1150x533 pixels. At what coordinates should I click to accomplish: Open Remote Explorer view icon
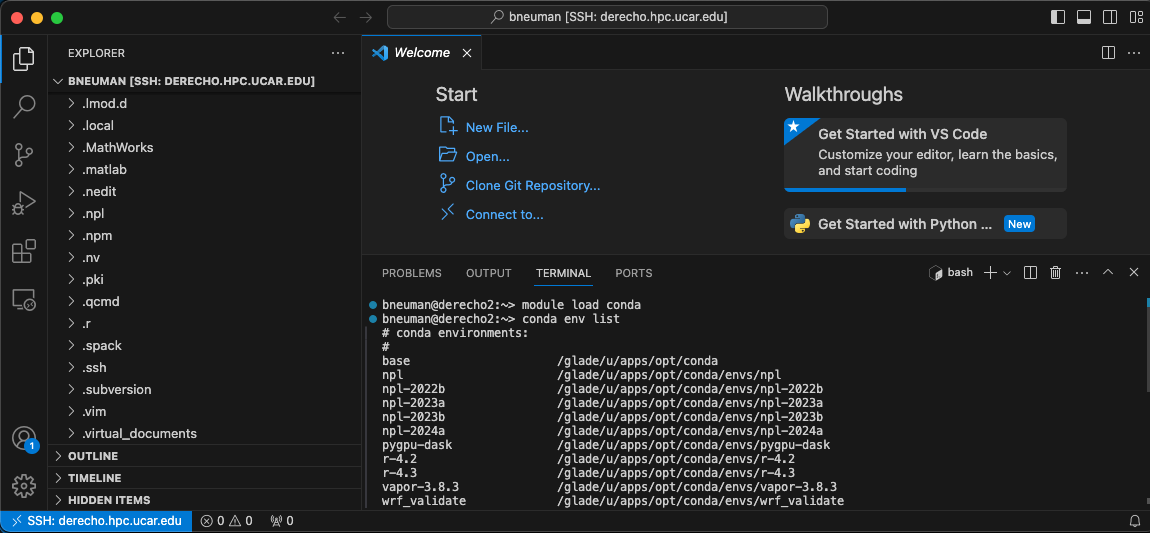(x=23, y=299)
